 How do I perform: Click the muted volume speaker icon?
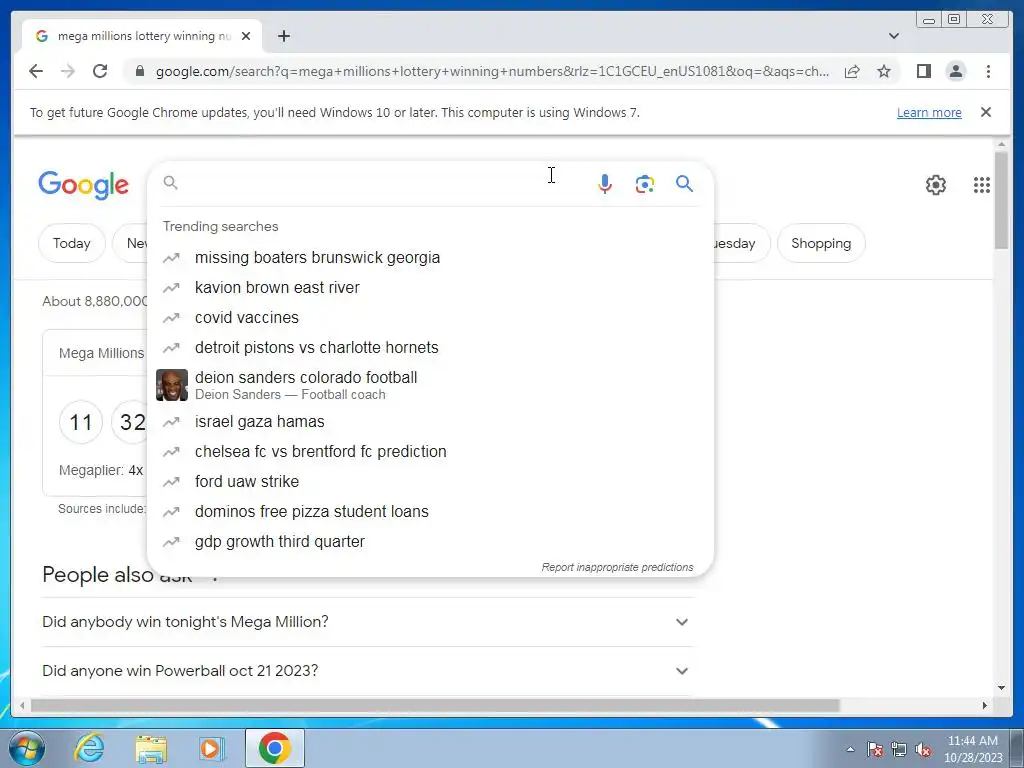tap(923, 749)
